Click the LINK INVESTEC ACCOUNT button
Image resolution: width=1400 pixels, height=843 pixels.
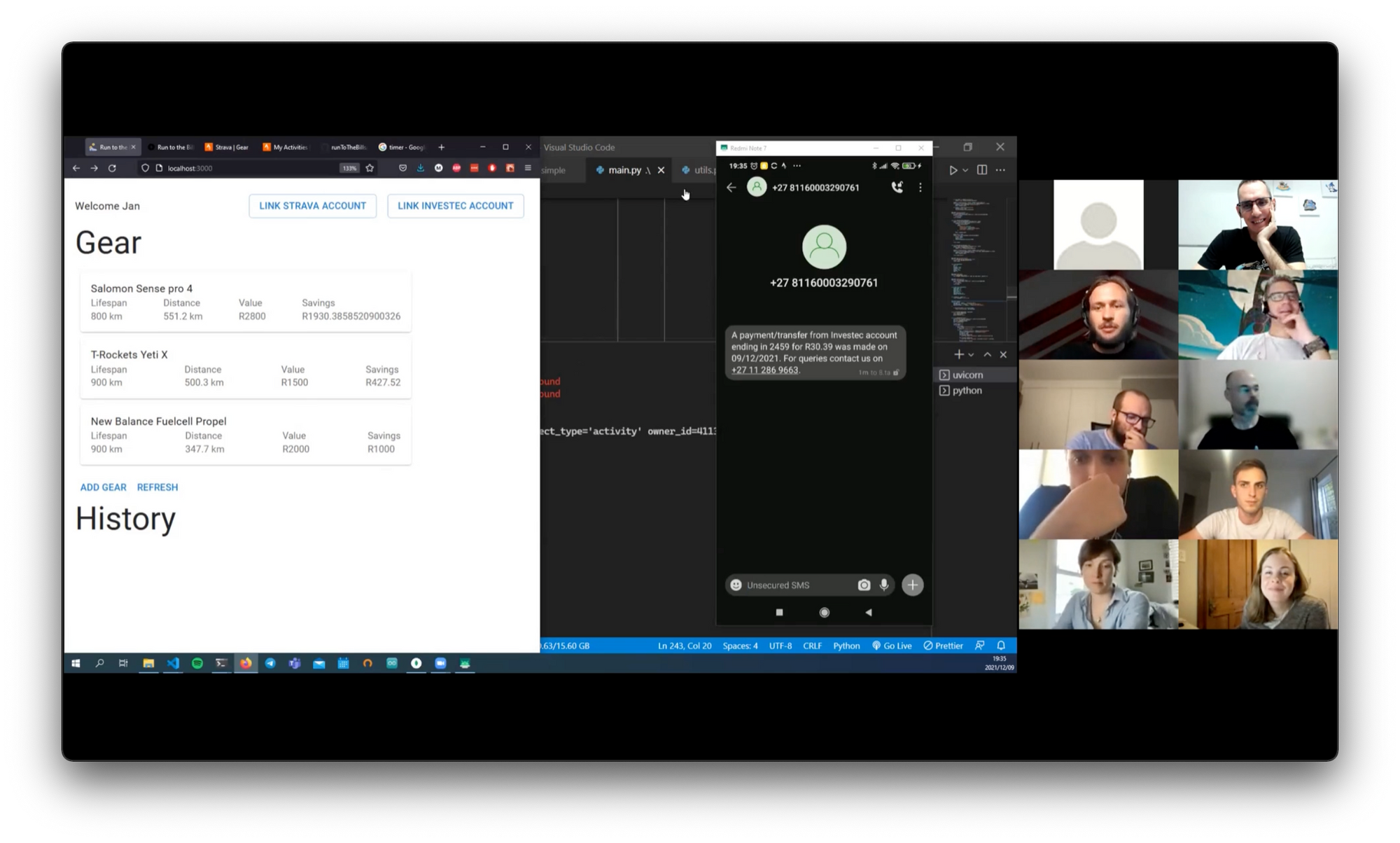tap(456, 205)
